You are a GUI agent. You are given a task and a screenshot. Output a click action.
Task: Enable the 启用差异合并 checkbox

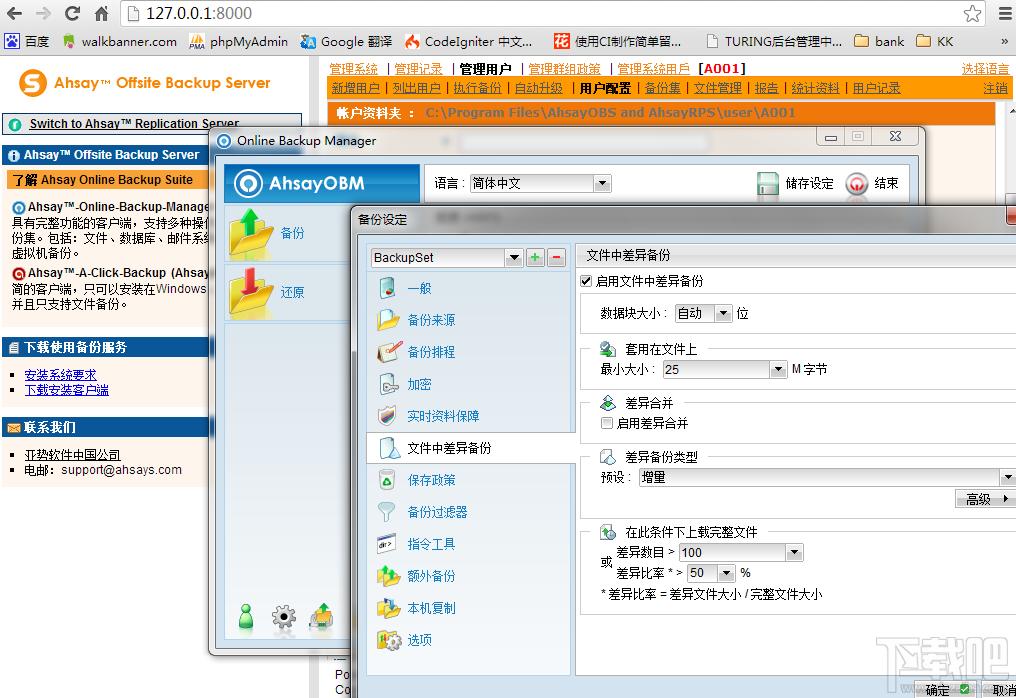point(606,423)
